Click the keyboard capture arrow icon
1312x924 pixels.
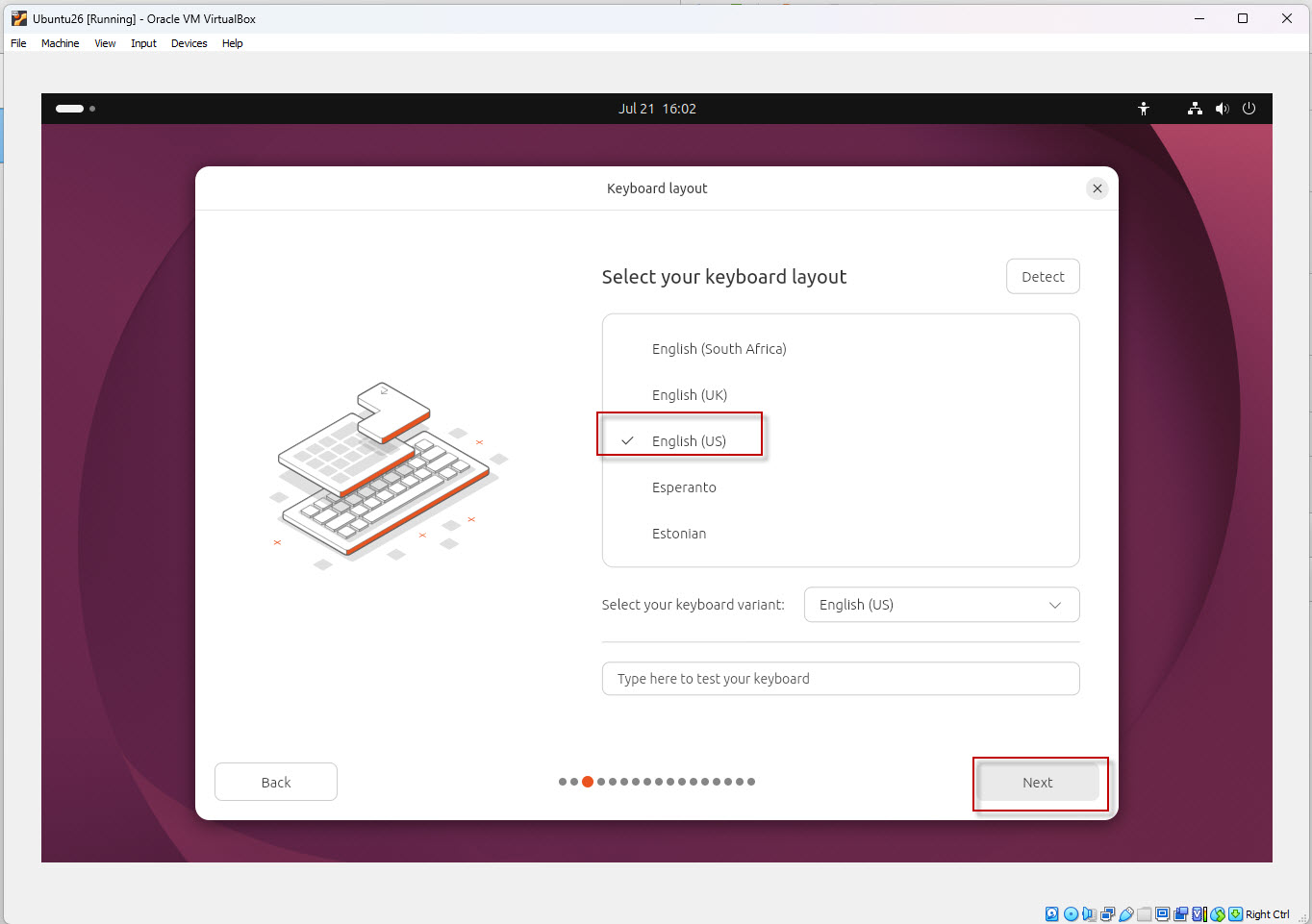point(1235,914)
